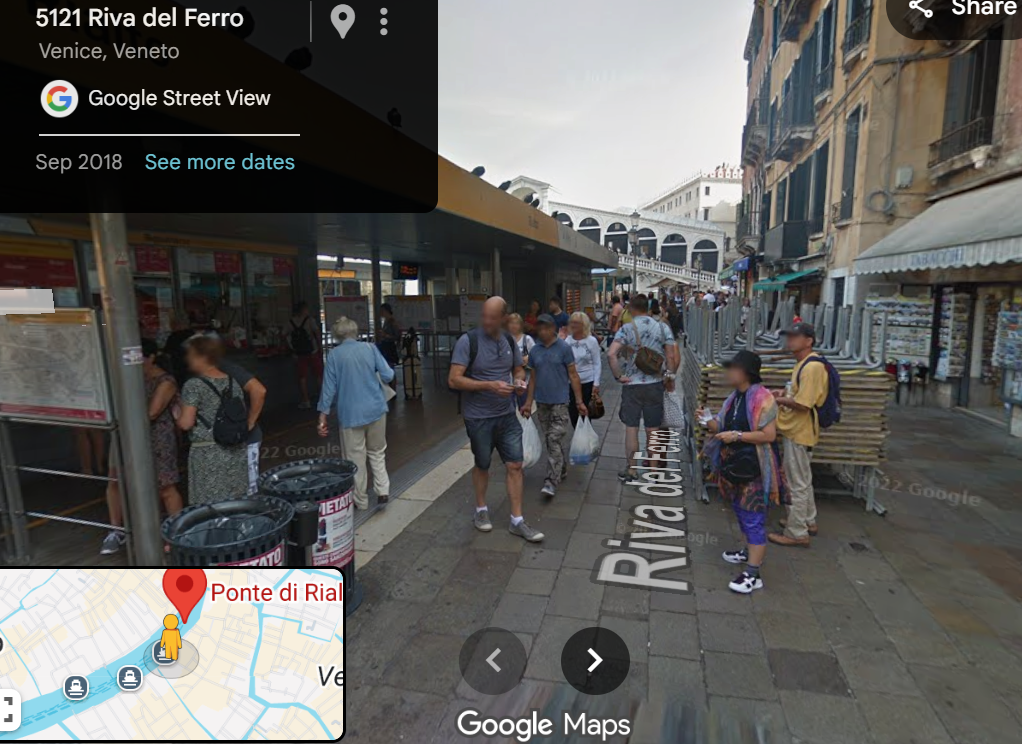Select the yellow Pegman on mini map
Viewport: 1022px width, 744px height.
[x=171, y=637]
